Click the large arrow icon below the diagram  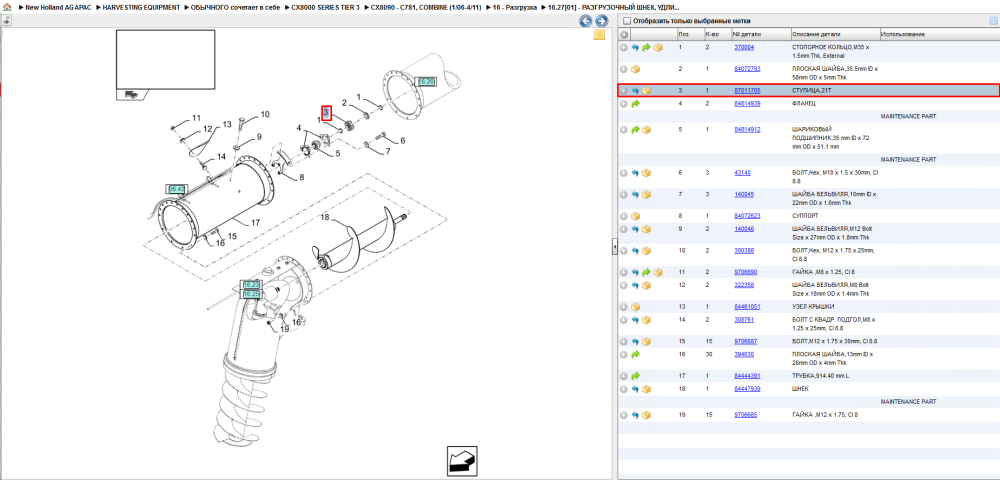pos(462,460)
